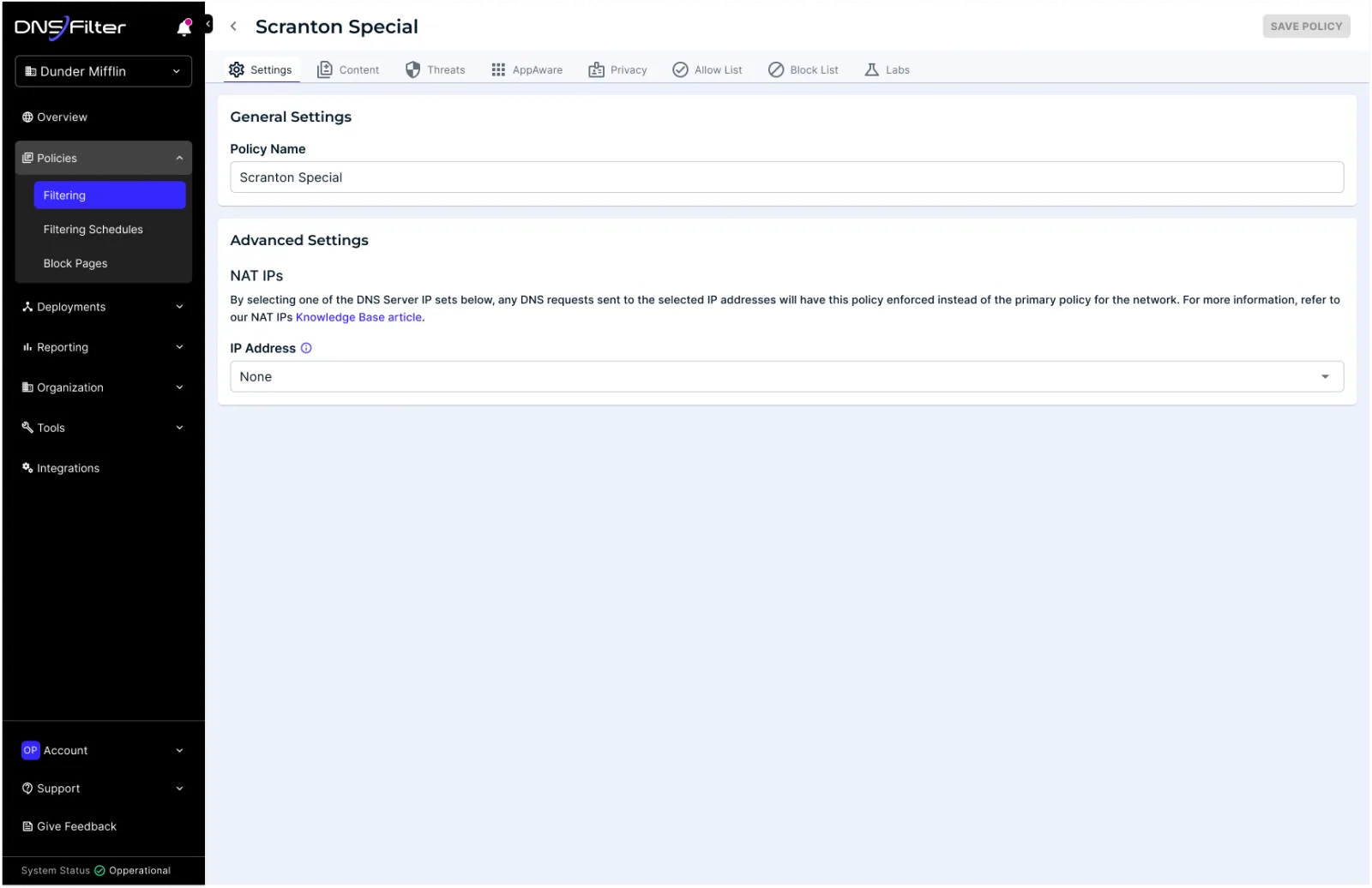Click the Integrations gears icon
This screenshot has height=888, width=1372.
(27, 469)
